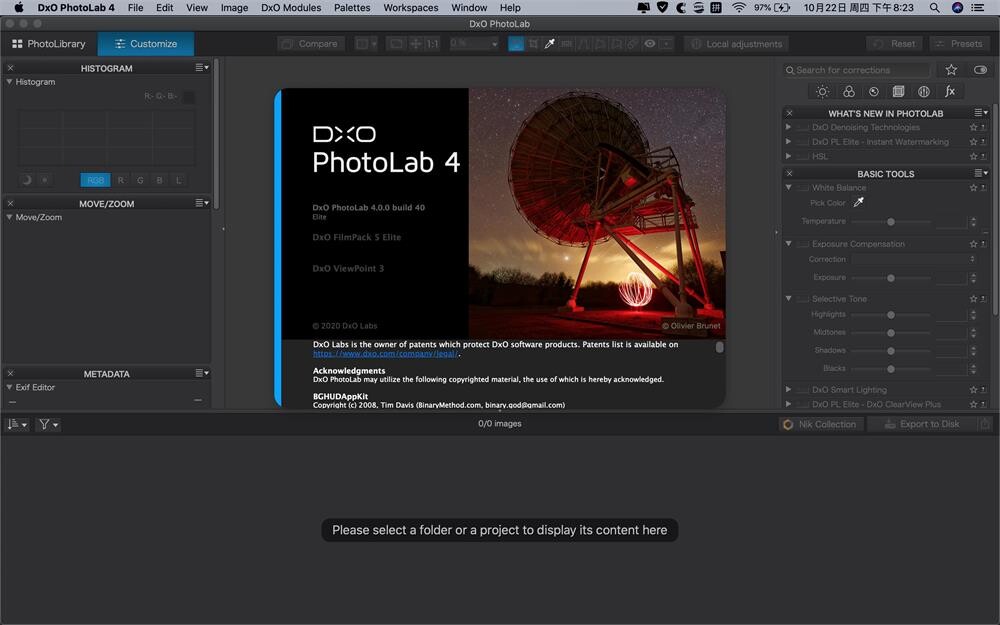Expand the DxO Denoising Technologies row
1000x625 pixels.
coord(788,128)
